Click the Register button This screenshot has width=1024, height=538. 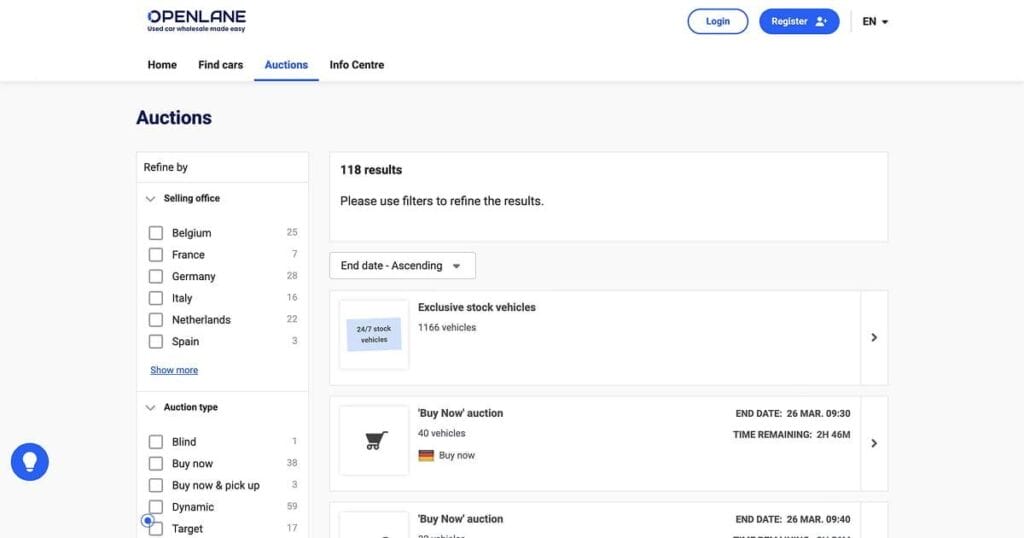[798, 21]
